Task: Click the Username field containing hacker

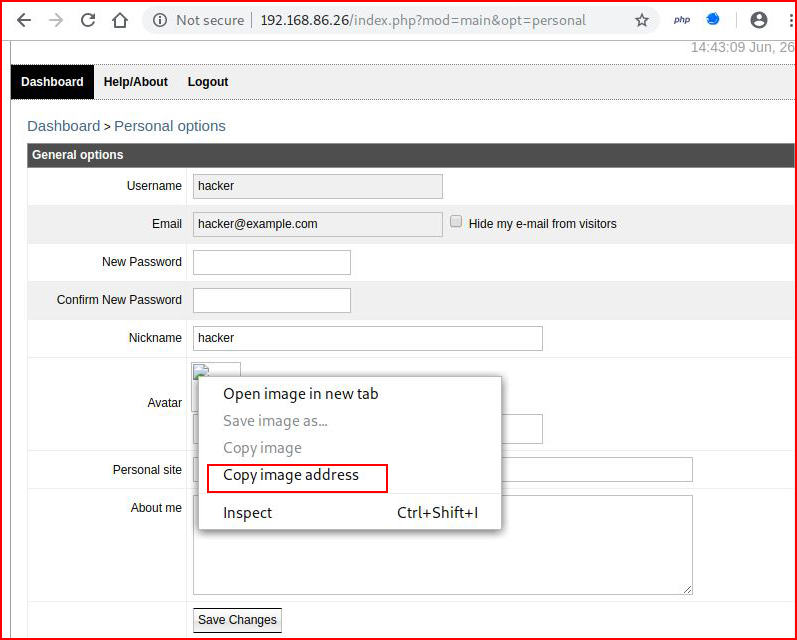Action: tap(318, 186)
